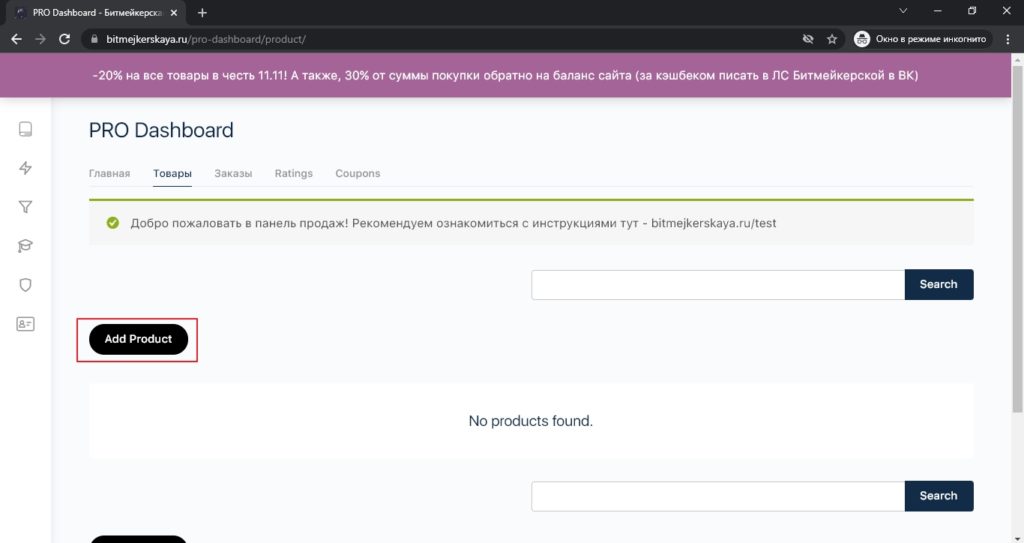The width and height of the screenshot is (1024, 543).
Task: Go to the Coupons tab
Action: [357, 173]
